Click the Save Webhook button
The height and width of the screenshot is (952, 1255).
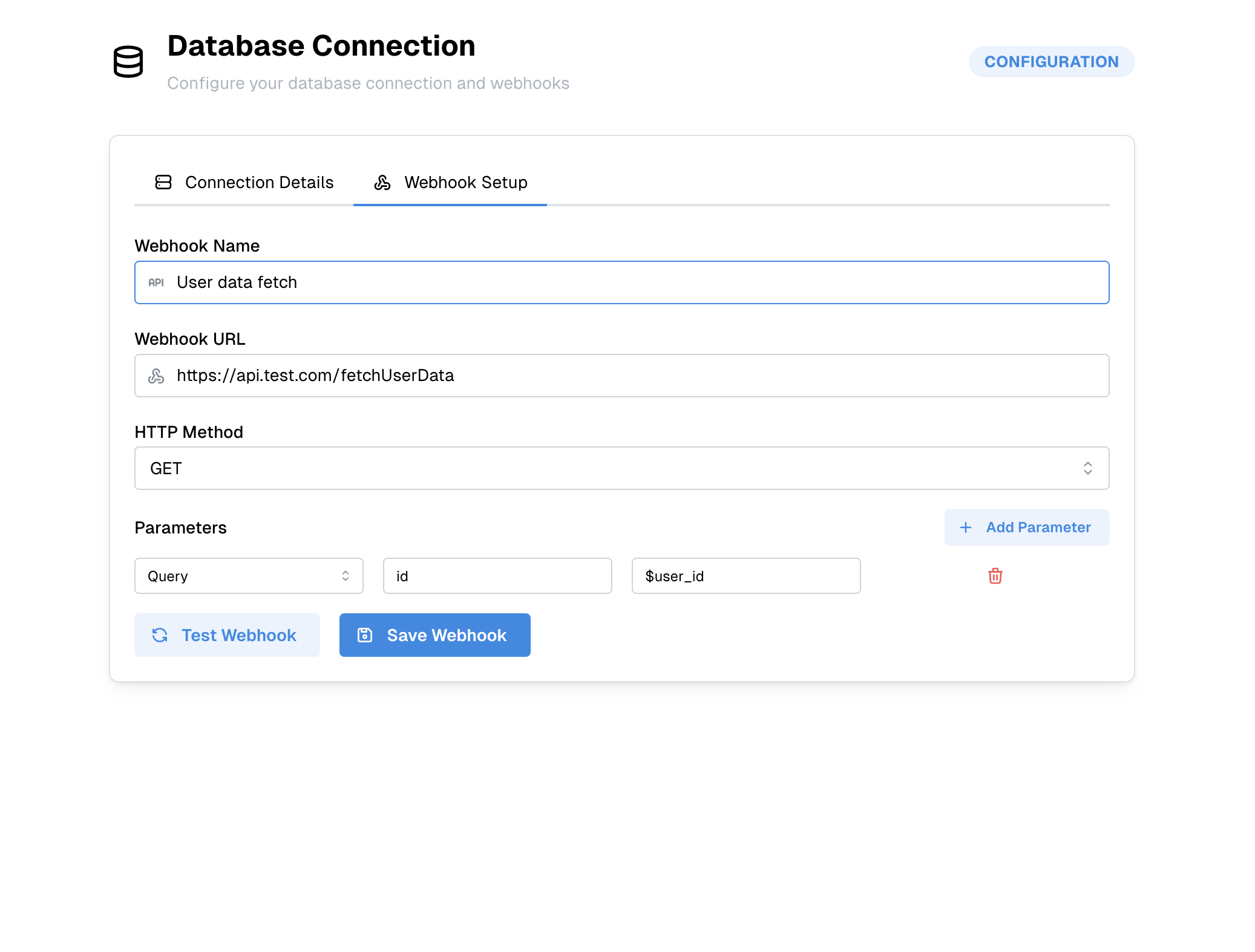(435, 635)
